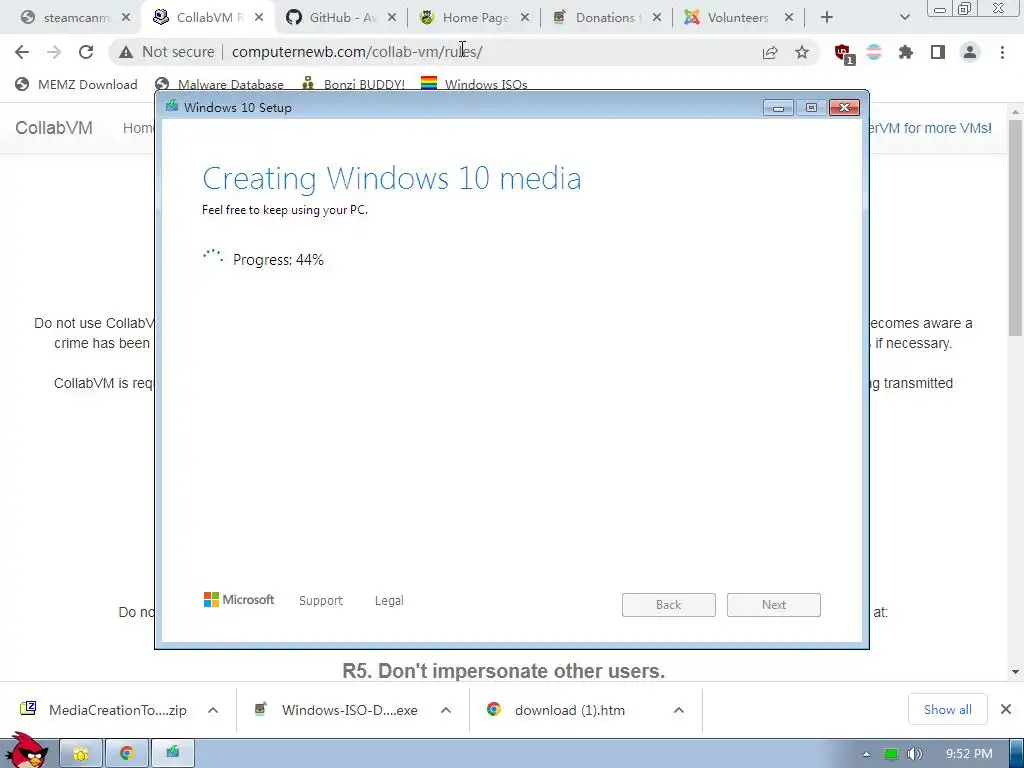Screen dimensions: 1024x768
Task: Open the volume speaker tray icon
Action: click(915, 754)
